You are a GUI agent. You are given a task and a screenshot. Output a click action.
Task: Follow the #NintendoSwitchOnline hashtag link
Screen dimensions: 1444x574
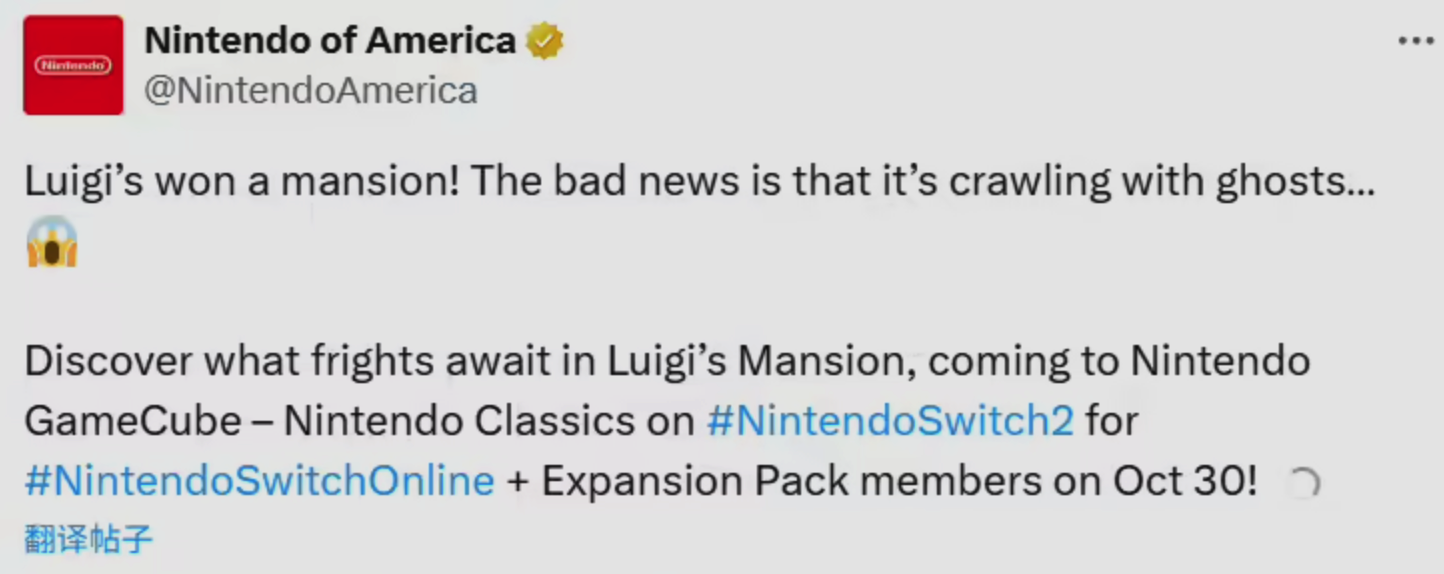click(x=260, y=481)
